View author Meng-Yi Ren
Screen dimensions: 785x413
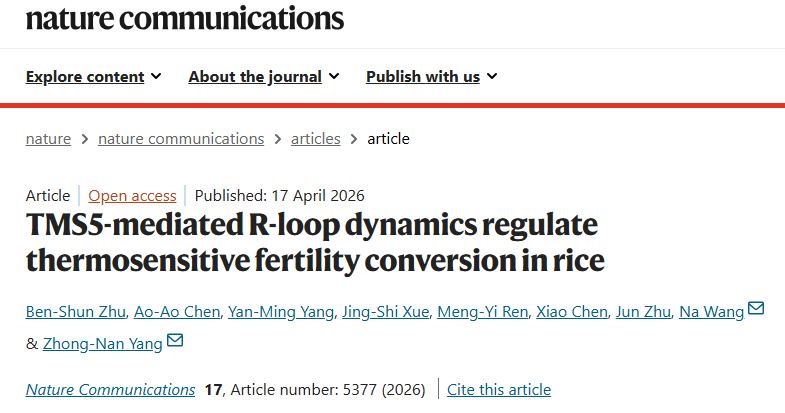483,312
